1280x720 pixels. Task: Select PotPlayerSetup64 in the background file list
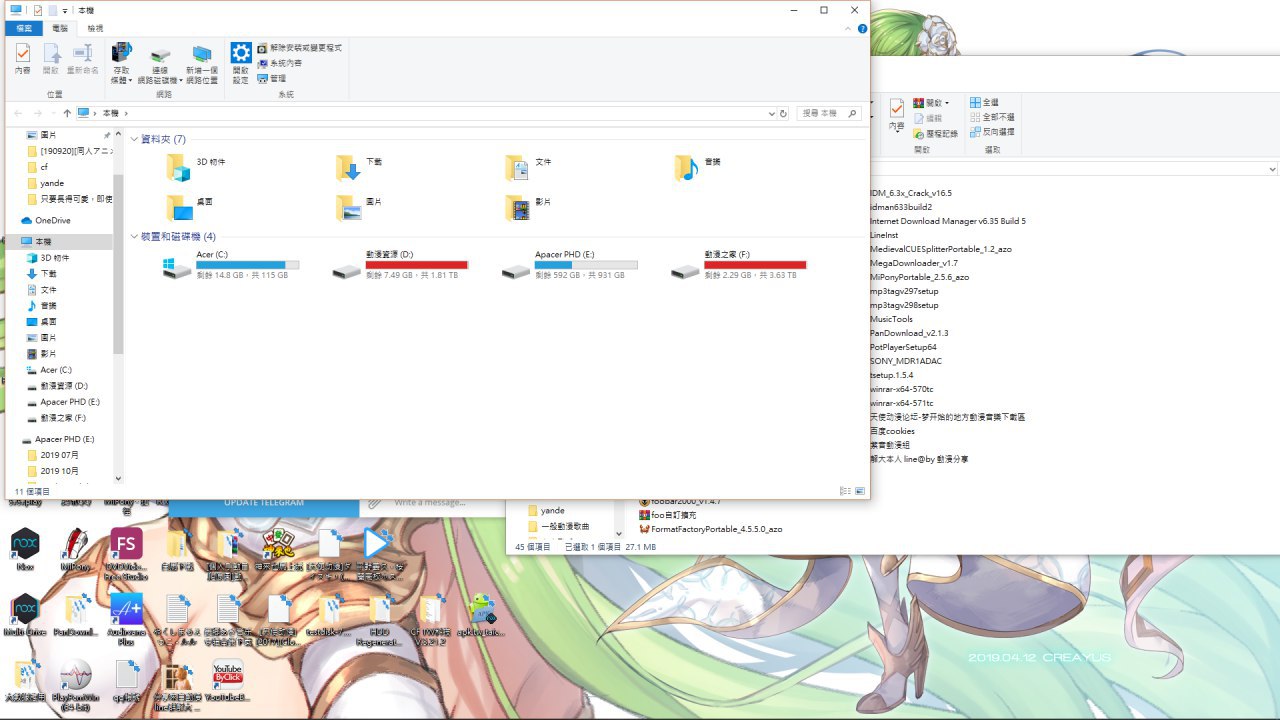point(903,347)
